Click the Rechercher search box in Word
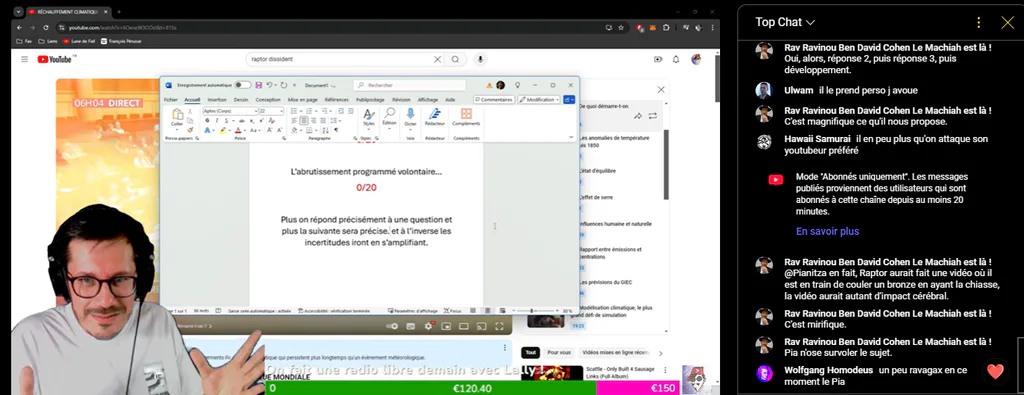Image resolution: width=1024 pixels, height=395 pixels. 409,85
